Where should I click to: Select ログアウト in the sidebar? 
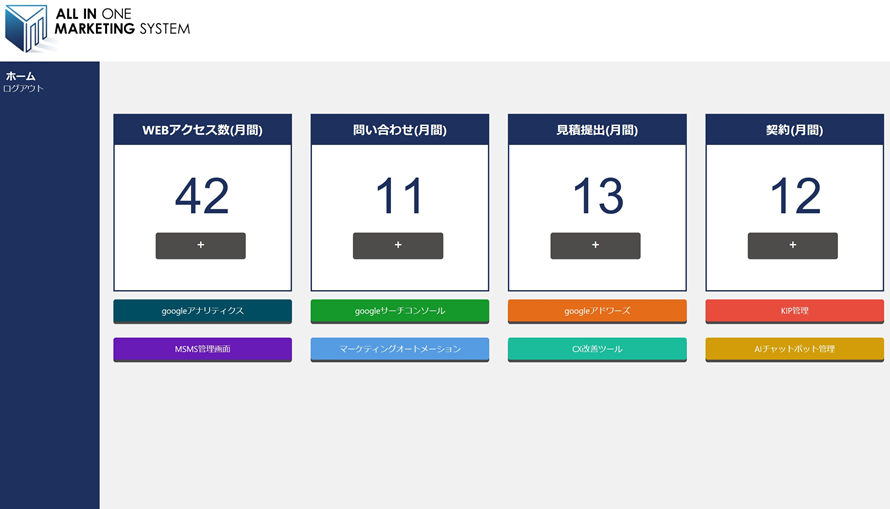point(23,89)
